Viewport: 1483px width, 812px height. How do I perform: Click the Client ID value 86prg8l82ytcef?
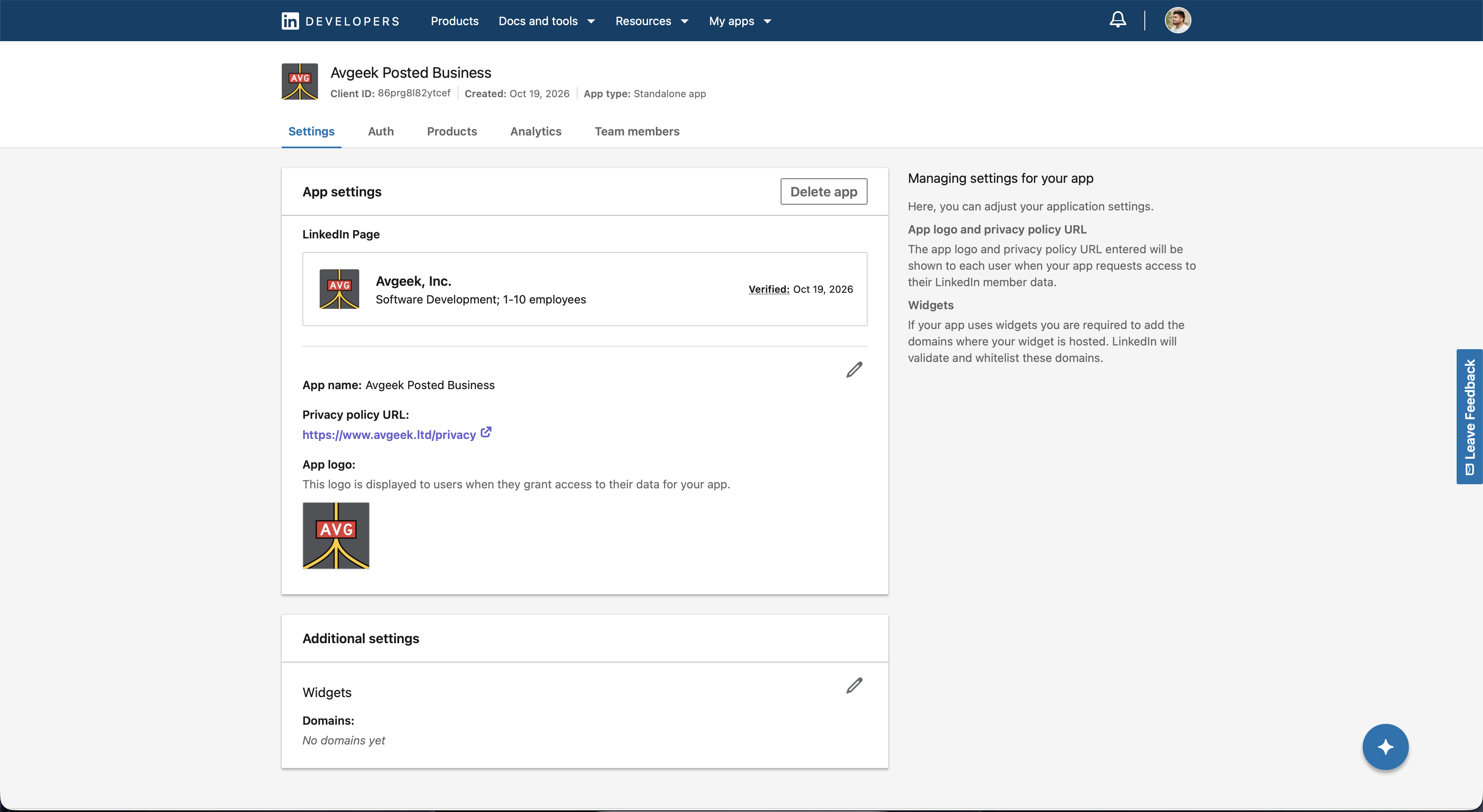point(414,93)
